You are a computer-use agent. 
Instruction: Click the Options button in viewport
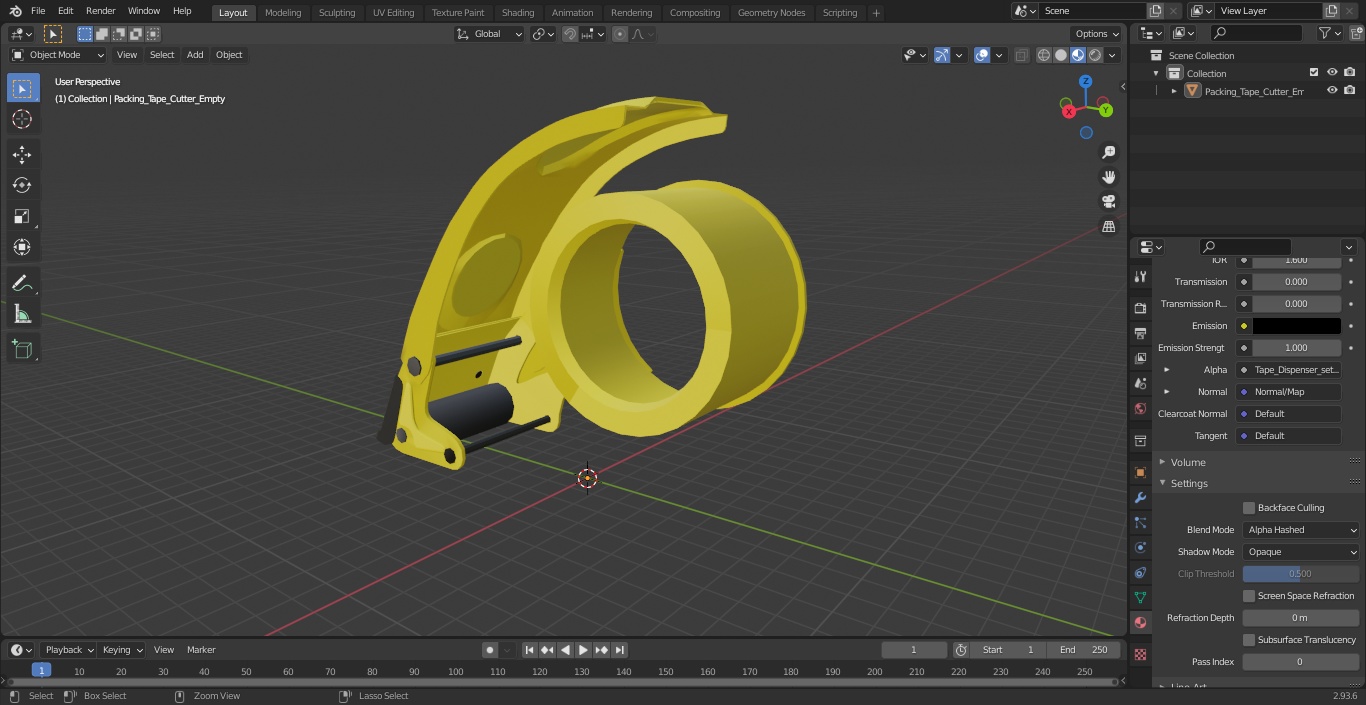pyautogui.click(x=1097, y=34)
